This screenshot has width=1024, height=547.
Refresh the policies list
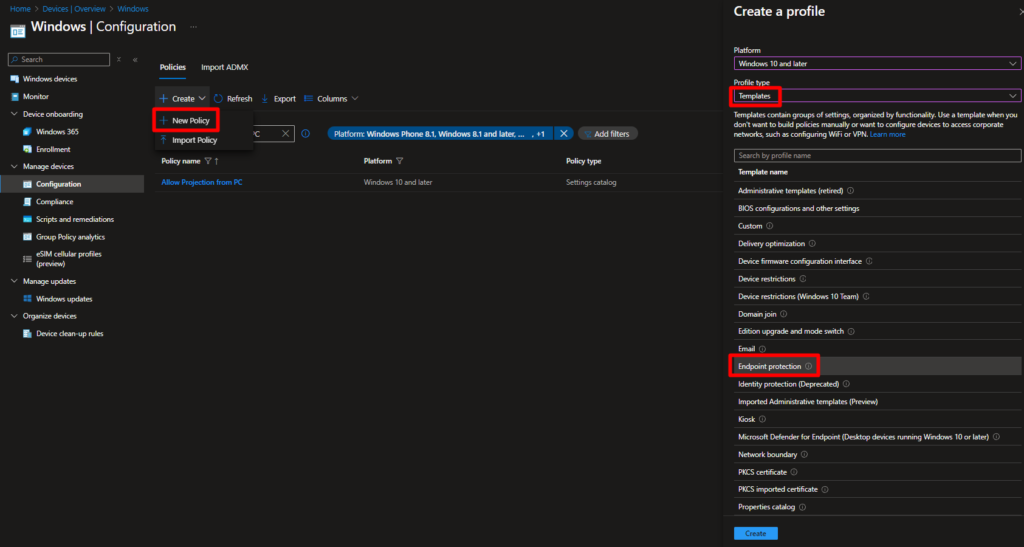coord(233,99)
